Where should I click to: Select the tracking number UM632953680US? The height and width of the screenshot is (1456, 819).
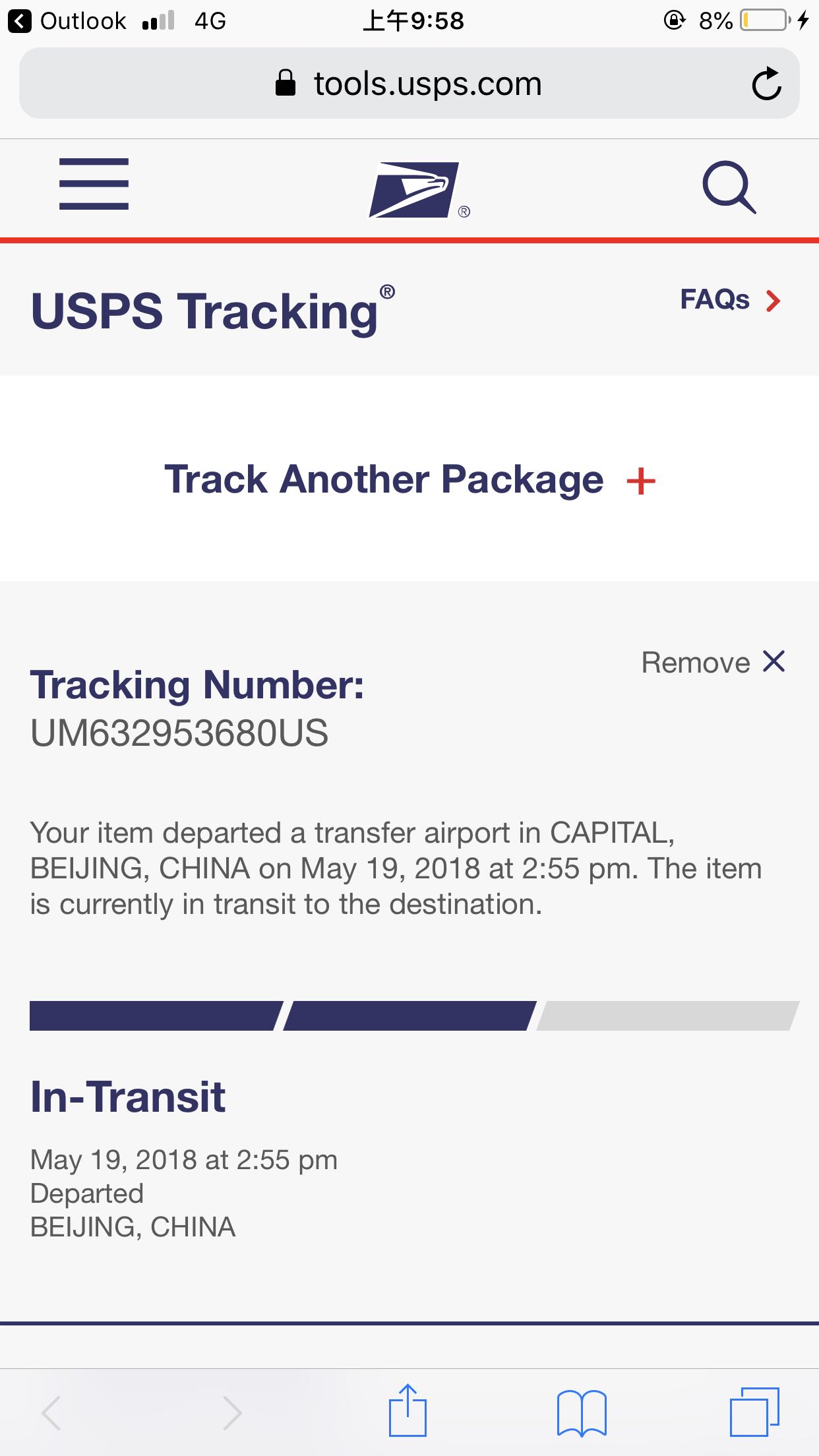tap(179, 733)
